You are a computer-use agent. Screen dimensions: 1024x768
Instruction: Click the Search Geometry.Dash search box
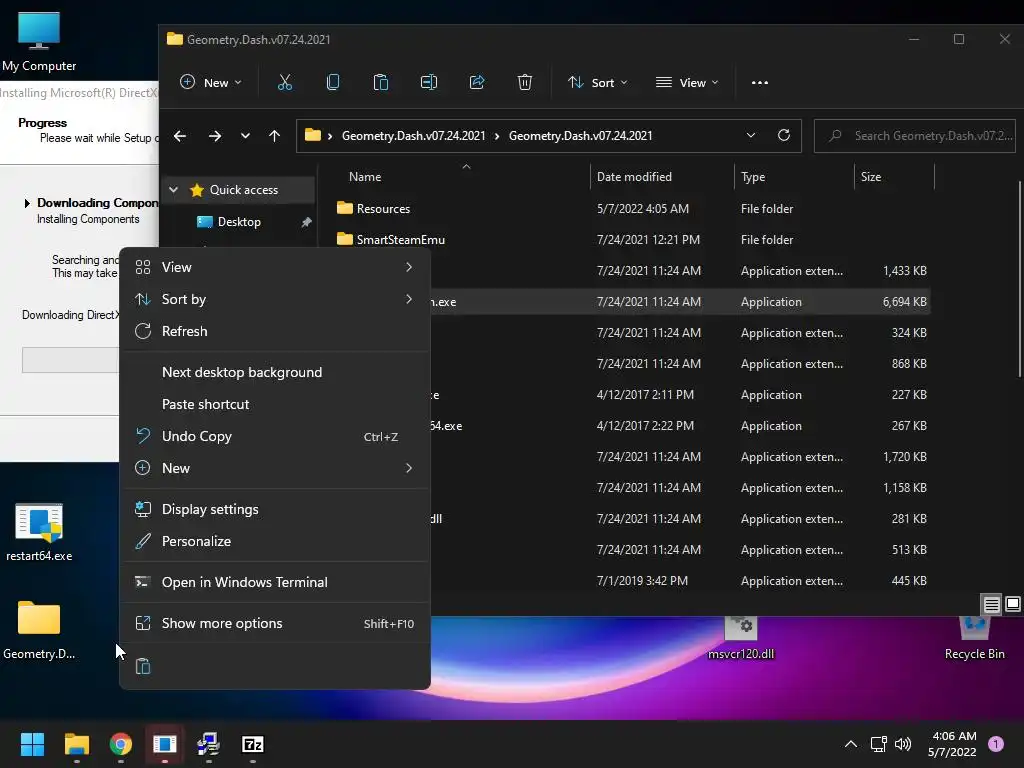(x=914, y=136)
